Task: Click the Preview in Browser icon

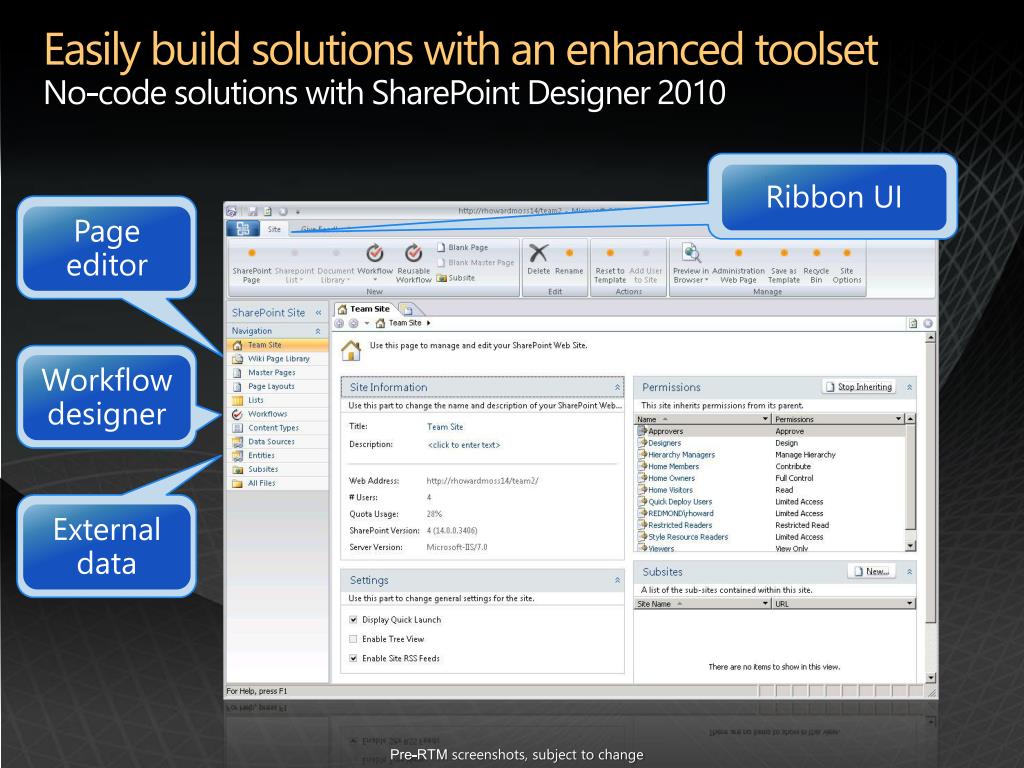Action: 691,252
